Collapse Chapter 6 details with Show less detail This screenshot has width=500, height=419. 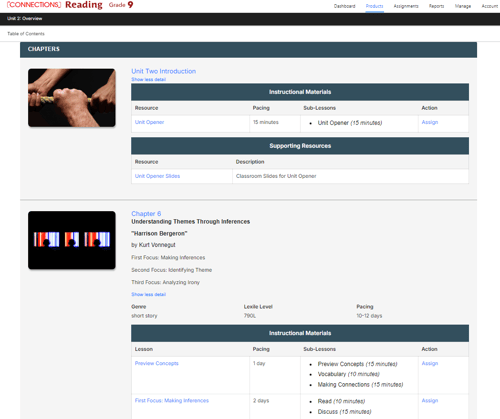148,294
